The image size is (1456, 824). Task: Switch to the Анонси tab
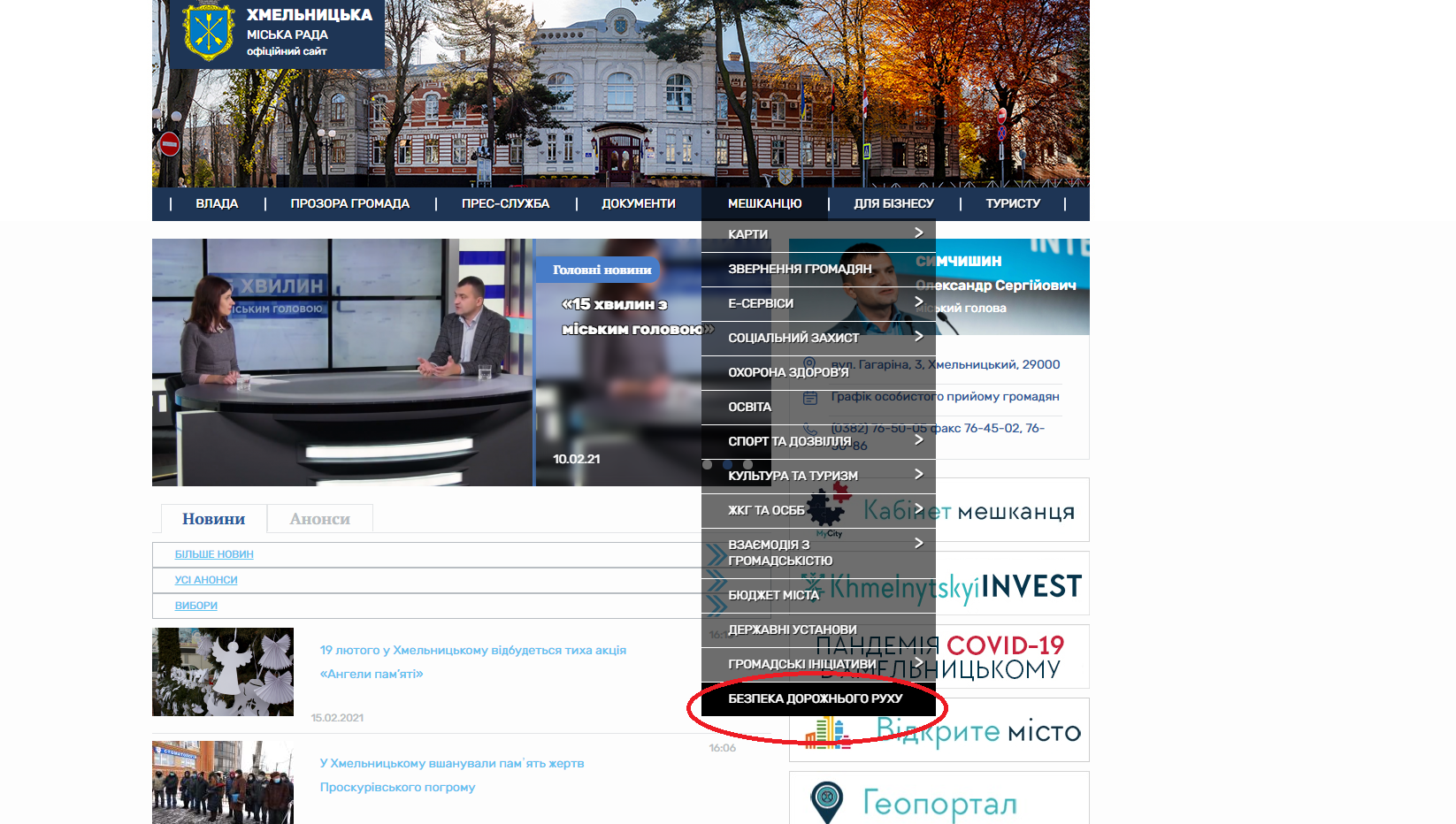(x=319, y=519)
